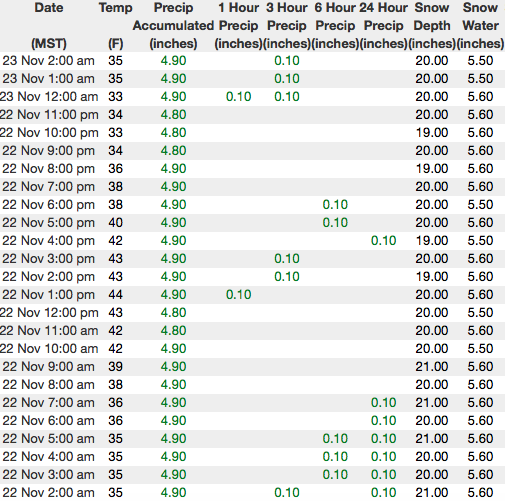Select the 22 Nov 12:00 pm date cell
This screenshot has width=505, height=501.
tap(49, 313)
